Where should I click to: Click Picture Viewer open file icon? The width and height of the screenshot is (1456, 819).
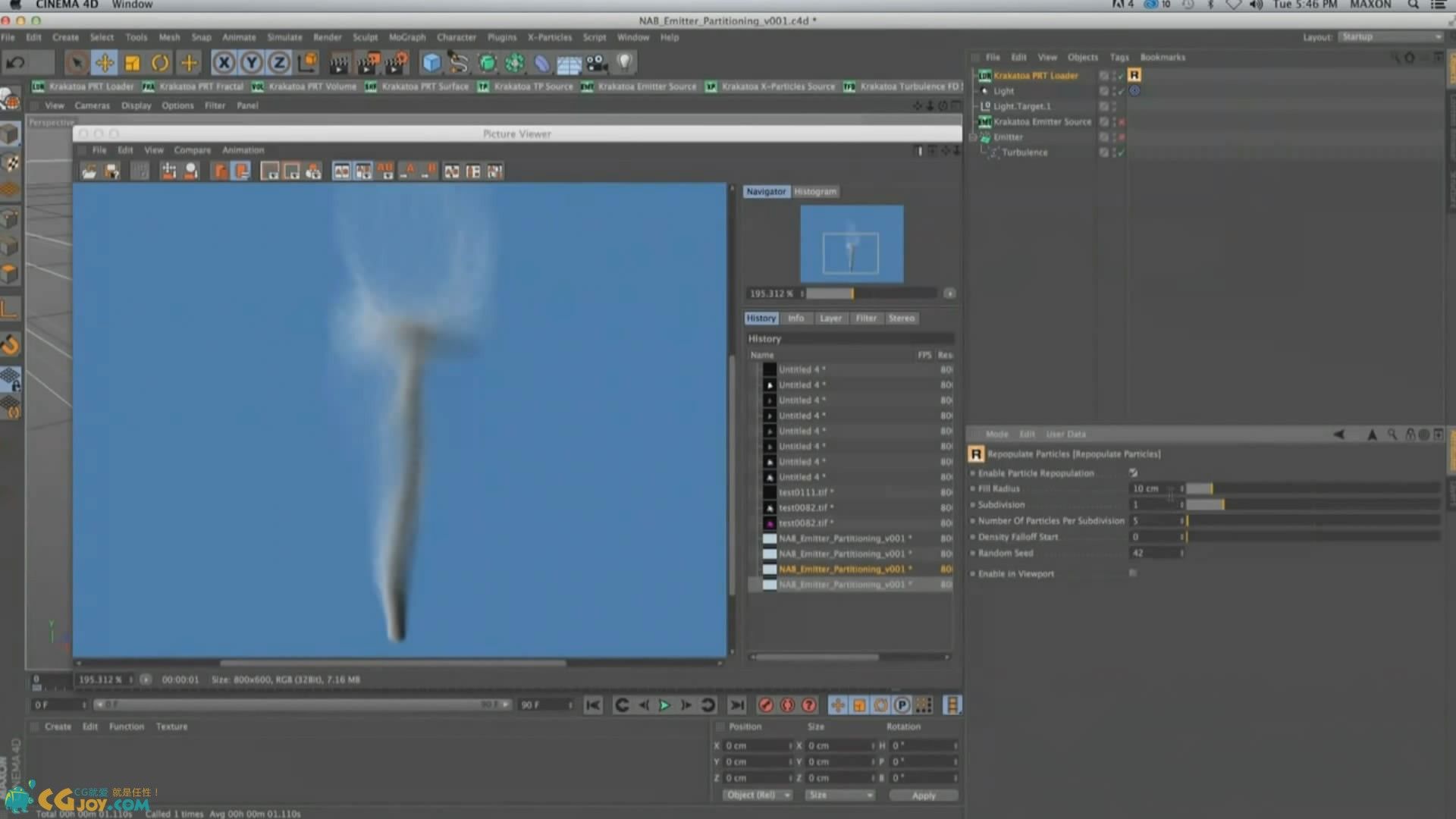(89, 171)
